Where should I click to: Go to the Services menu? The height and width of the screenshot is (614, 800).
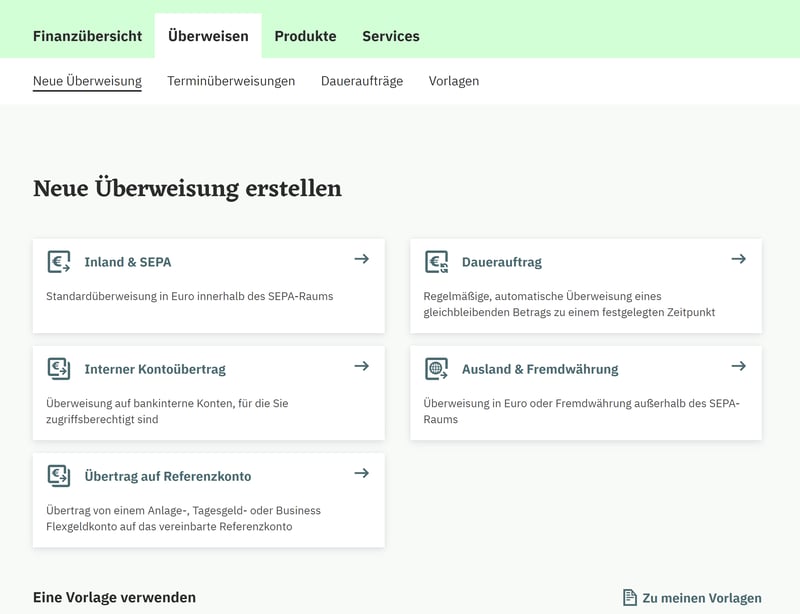click(x=390, y=36)
